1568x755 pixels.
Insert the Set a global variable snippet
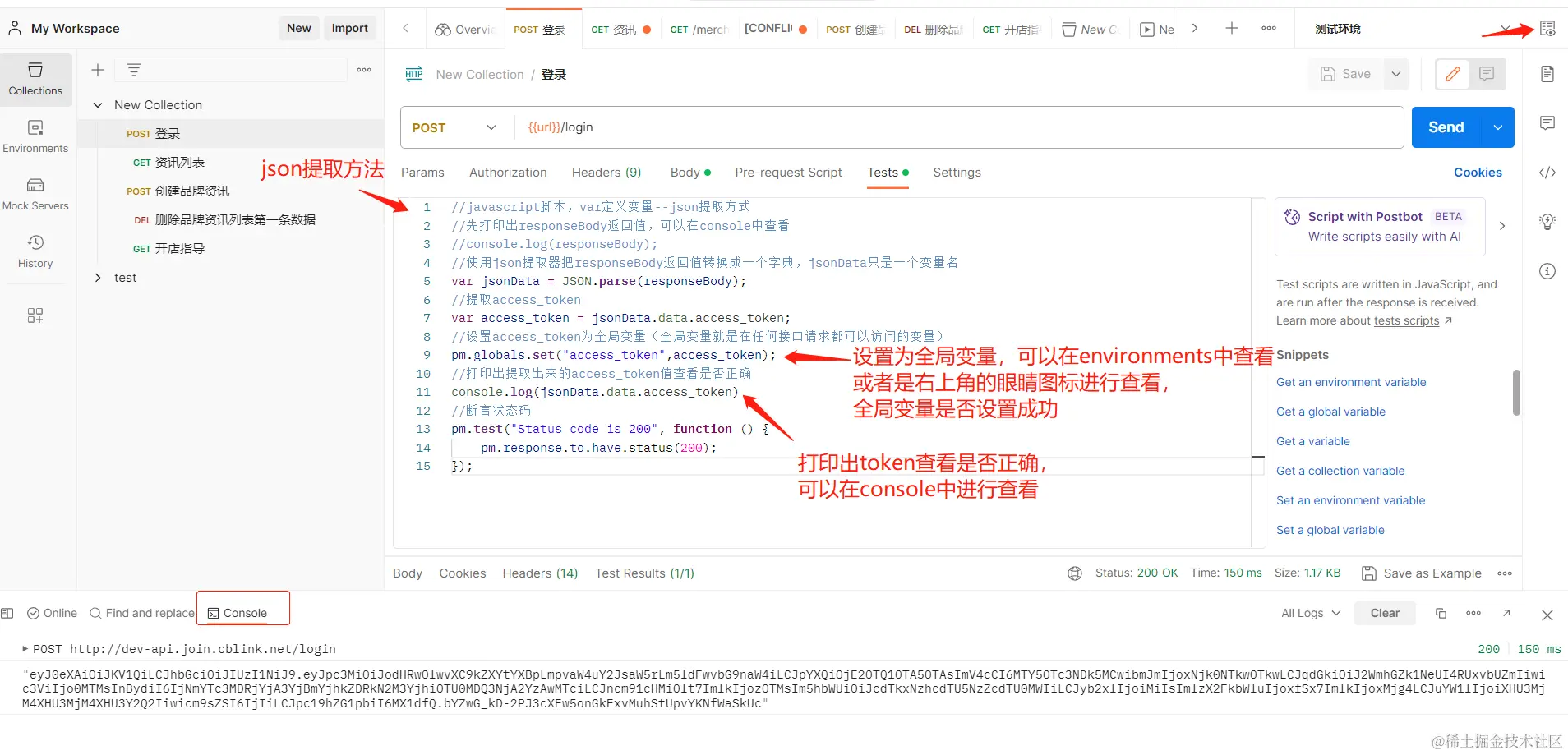click(1330, 530)
